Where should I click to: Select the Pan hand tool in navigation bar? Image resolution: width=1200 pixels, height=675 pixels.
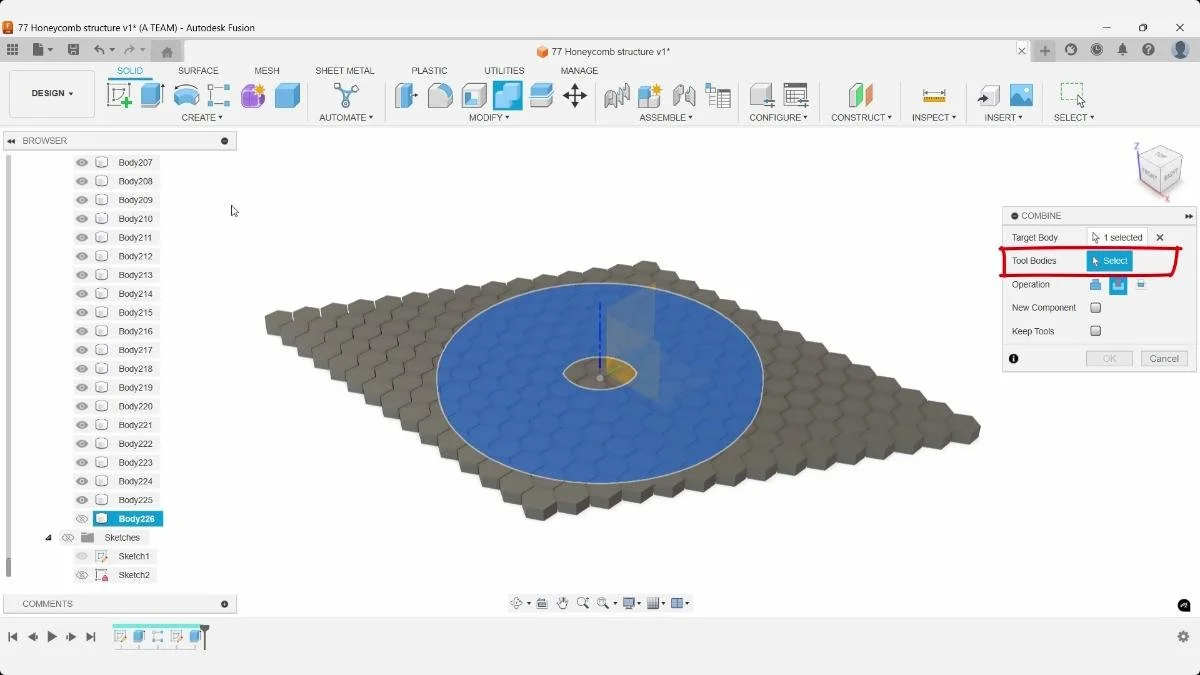(x=563, y=603)
